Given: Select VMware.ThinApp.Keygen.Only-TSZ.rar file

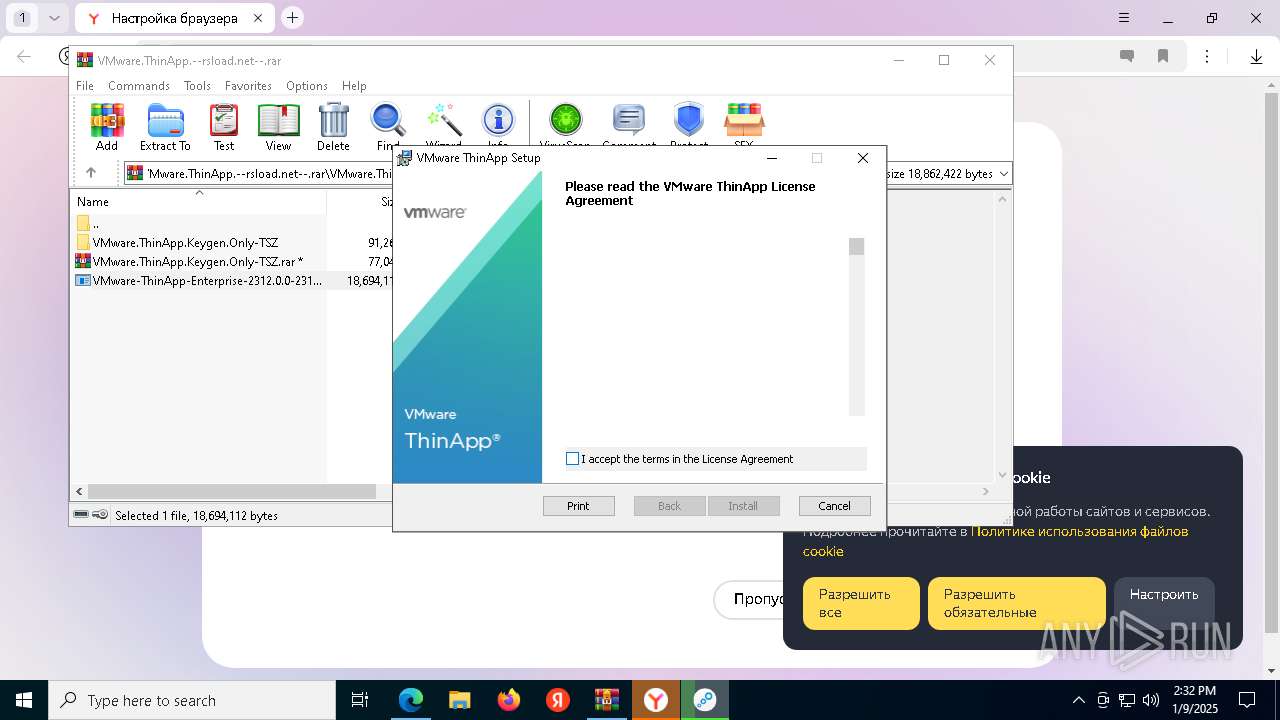Looking at the screenshot, I should coord(191,262).
